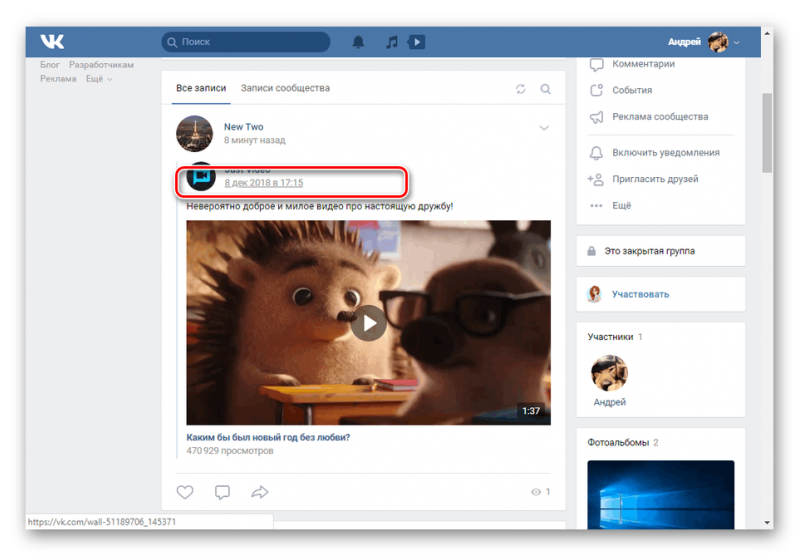This screenshot has width=800, height=556.
Task: Choose Пригласить друзей menu item
Action: pyautogui.click(x=655, y=179)
